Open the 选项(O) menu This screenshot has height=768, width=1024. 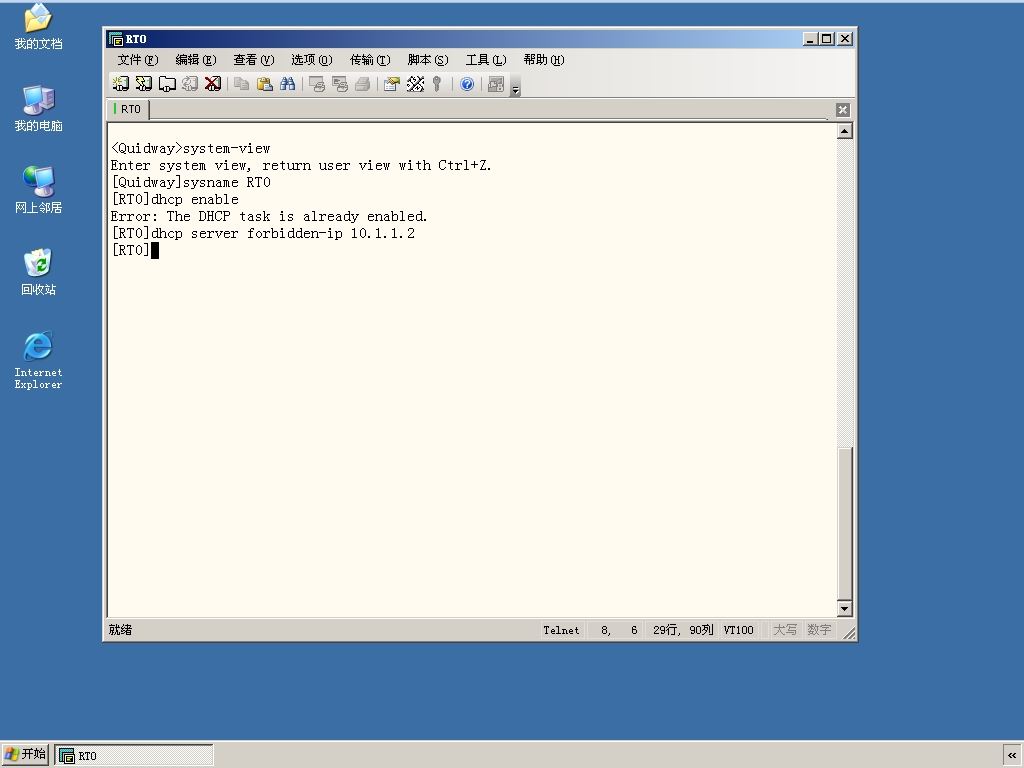pos(312,60)
